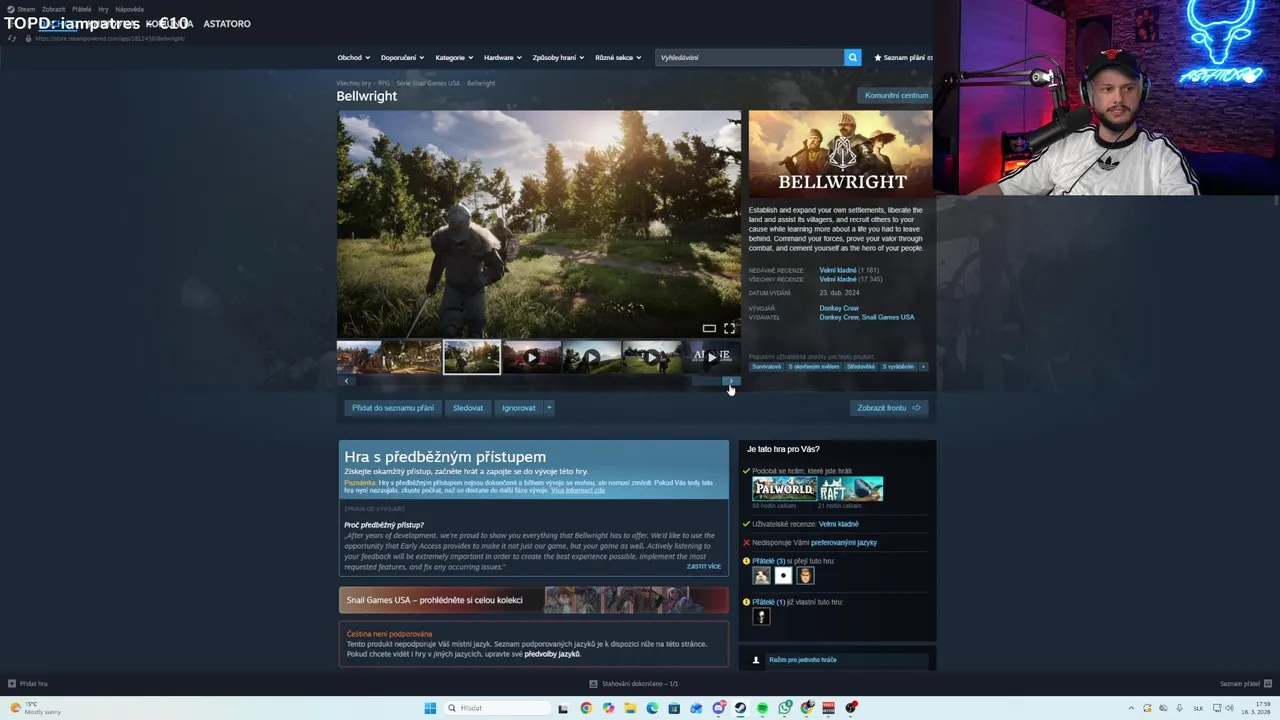Click the S otevřeným světem tag
Viewport: 1280px width, 720px height.
tap(814, 367)
